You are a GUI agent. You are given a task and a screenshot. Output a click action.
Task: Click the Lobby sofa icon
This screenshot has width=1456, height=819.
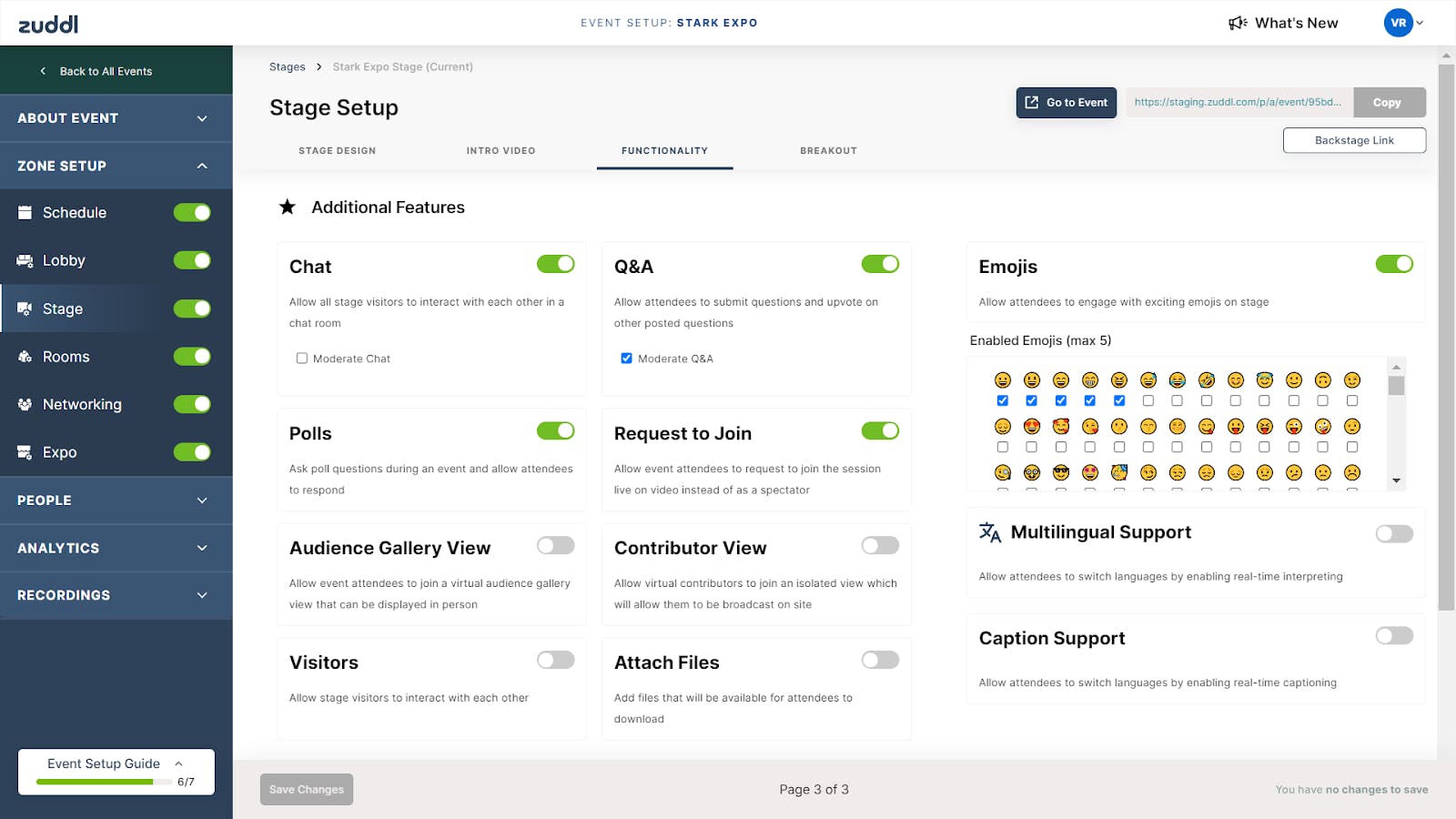[x=25, y=261]
